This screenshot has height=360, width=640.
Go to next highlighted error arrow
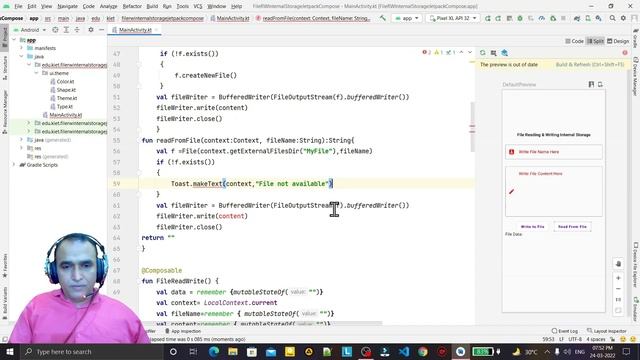tap(470, 52)
